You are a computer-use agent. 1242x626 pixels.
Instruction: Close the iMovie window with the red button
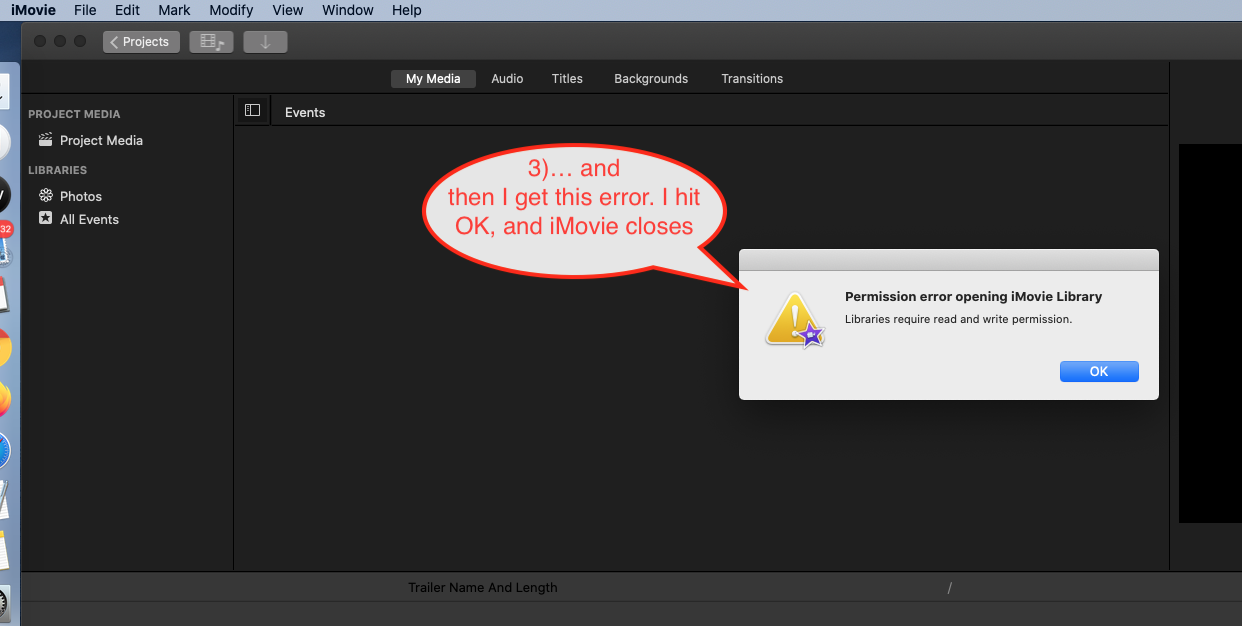click(x=41, y=41)
